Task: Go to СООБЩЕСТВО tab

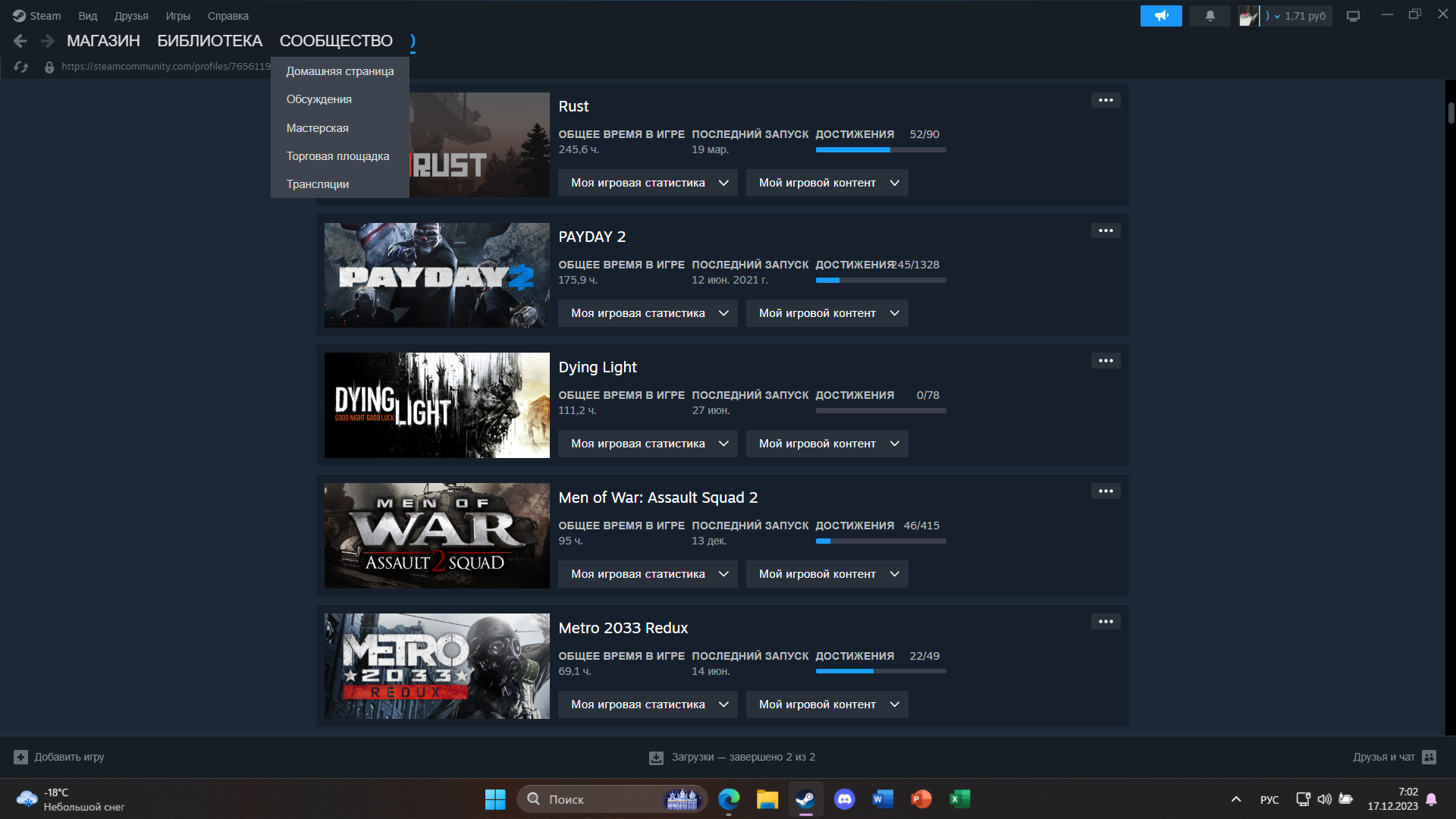Action: coord(336,41)
